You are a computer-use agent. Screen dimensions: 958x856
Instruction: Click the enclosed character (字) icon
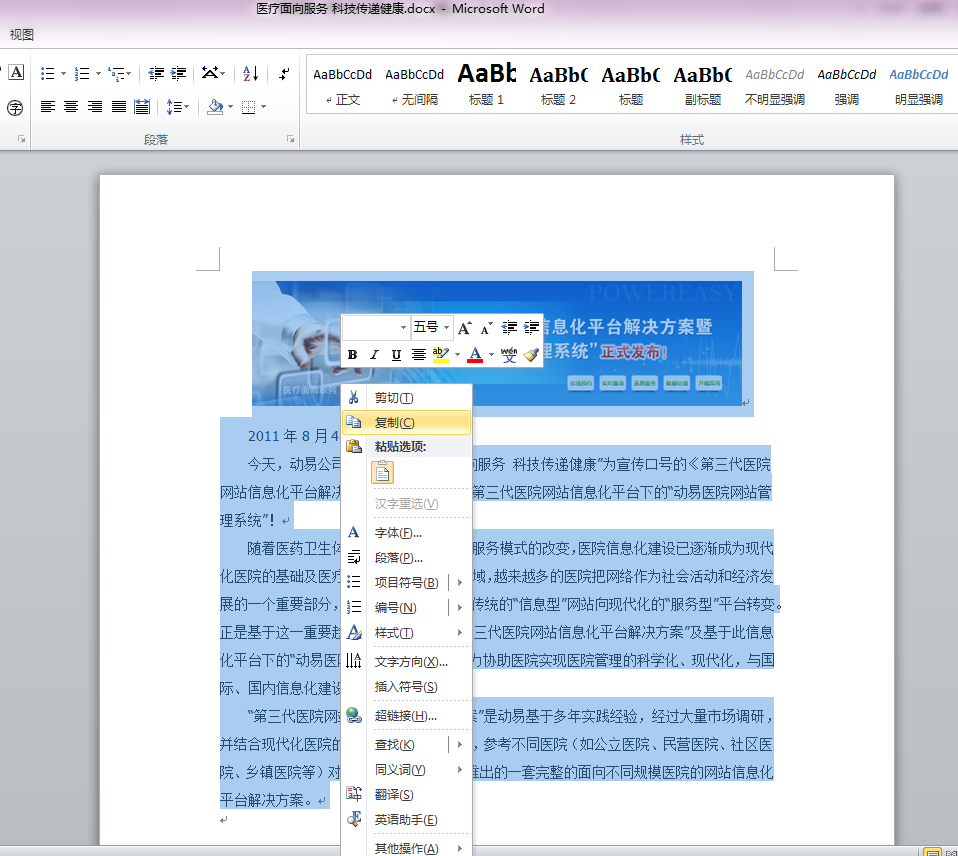pos(15,107)
